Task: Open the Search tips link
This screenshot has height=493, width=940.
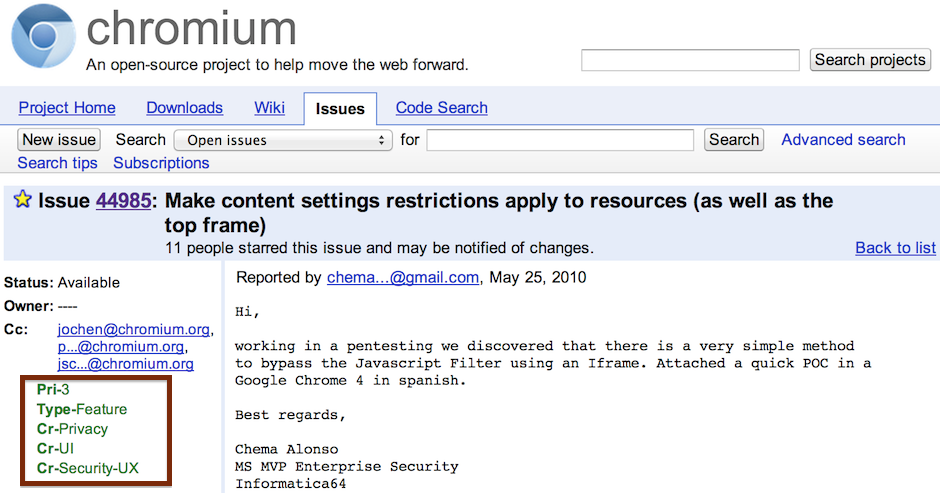Action: coord(58,163)
